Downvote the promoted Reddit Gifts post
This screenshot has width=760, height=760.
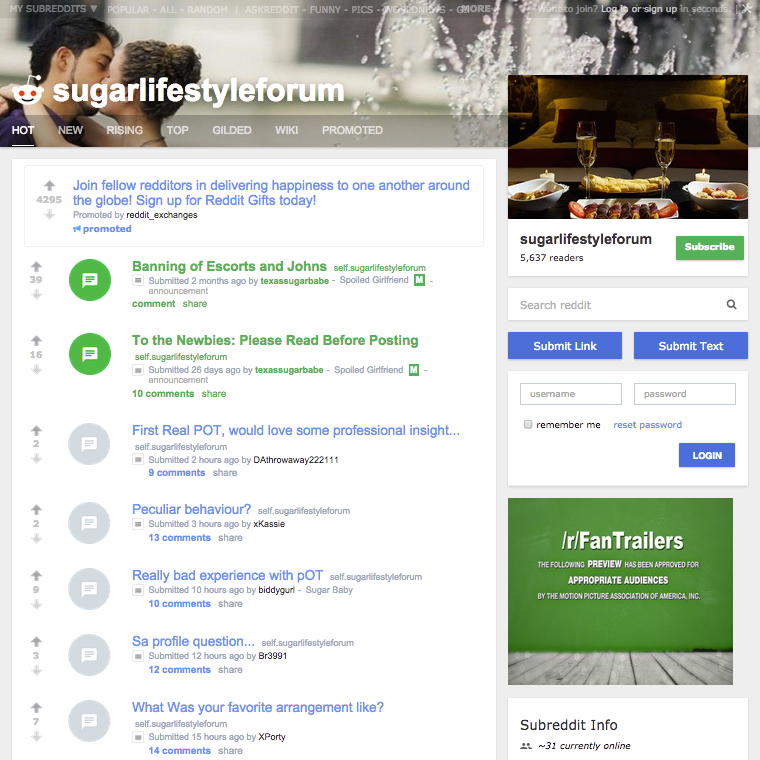point(49,214)
